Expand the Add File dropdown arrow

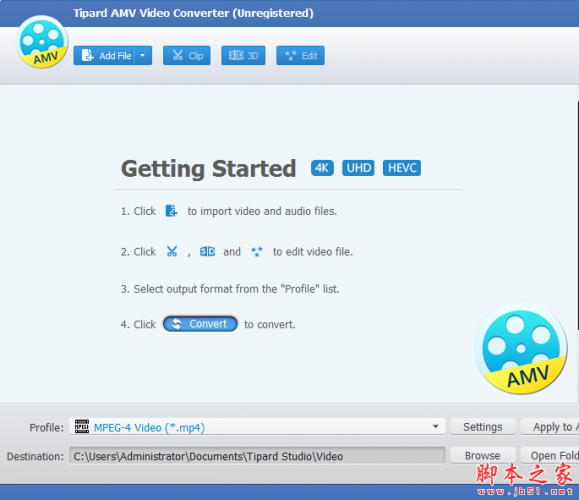[x=143, y=56]
